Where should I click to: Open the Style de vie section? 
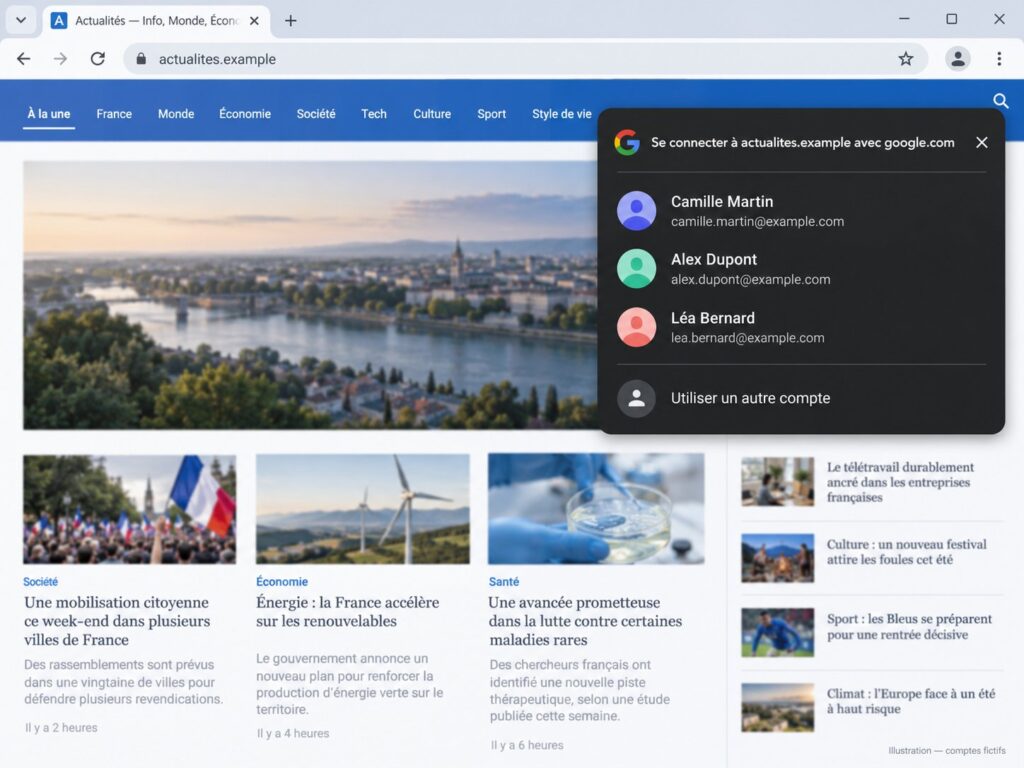coord(562,114)
